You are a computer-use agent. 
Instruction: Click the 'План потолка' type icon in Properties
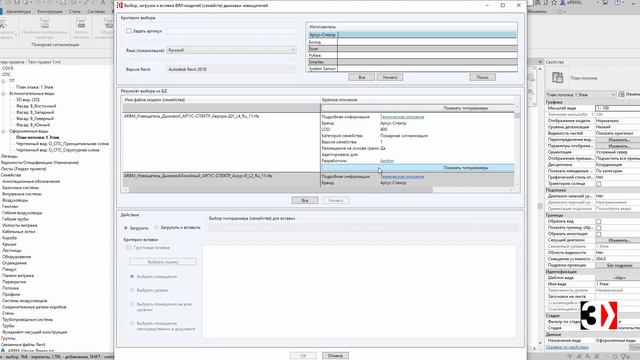click(x=558, y=78)
